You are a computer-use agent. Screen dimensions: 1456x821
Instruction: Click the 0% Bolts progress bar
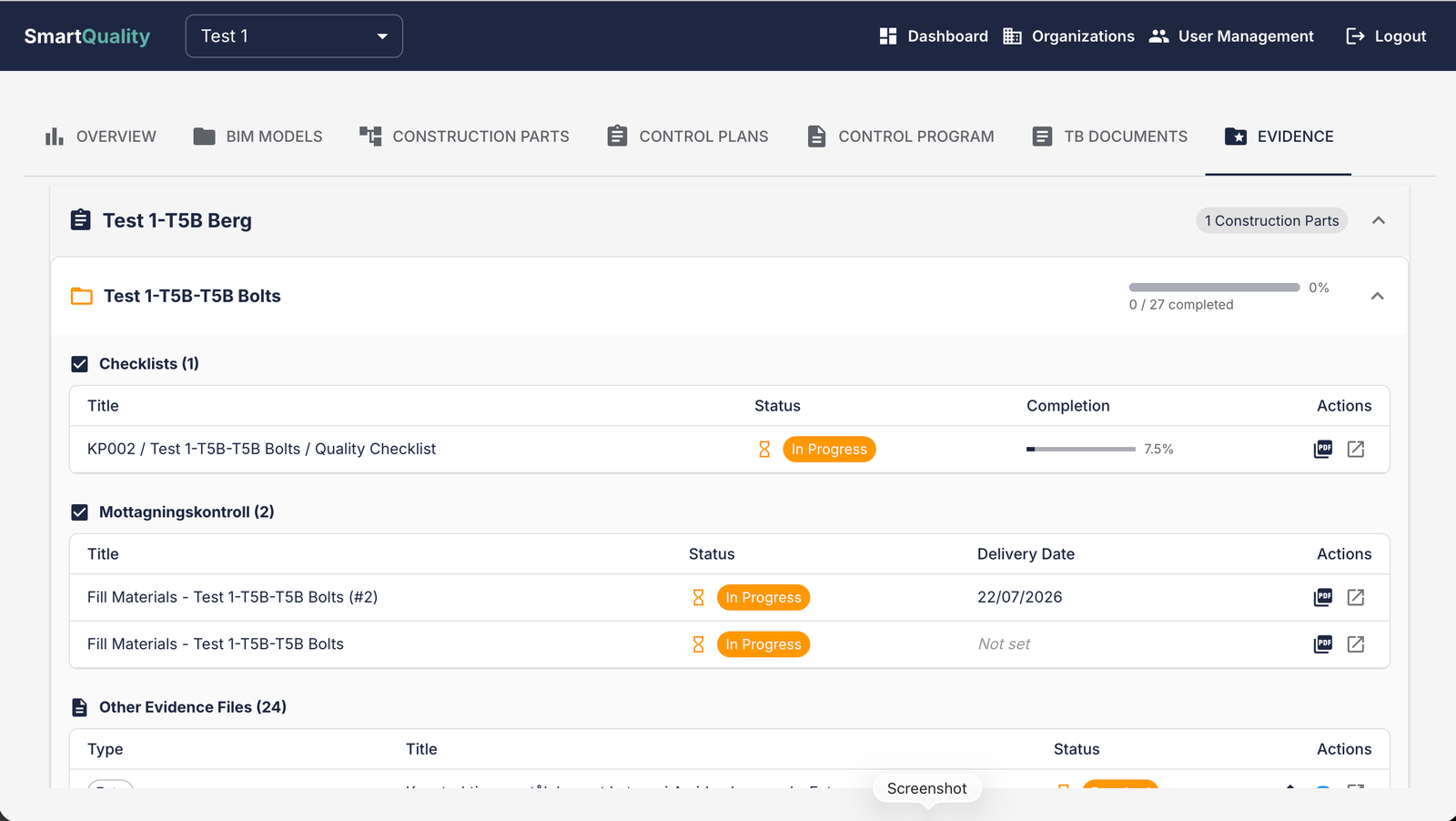click(1214, 288)
